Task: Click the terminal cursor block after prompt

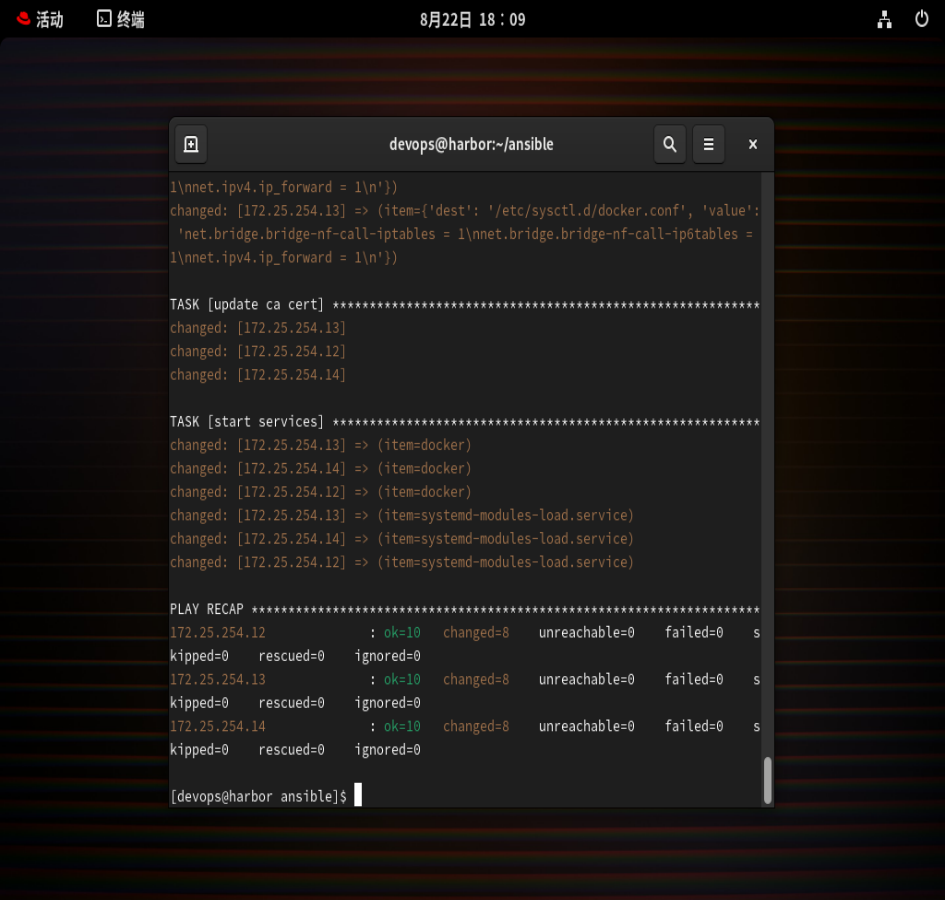Action: [358, 795]
